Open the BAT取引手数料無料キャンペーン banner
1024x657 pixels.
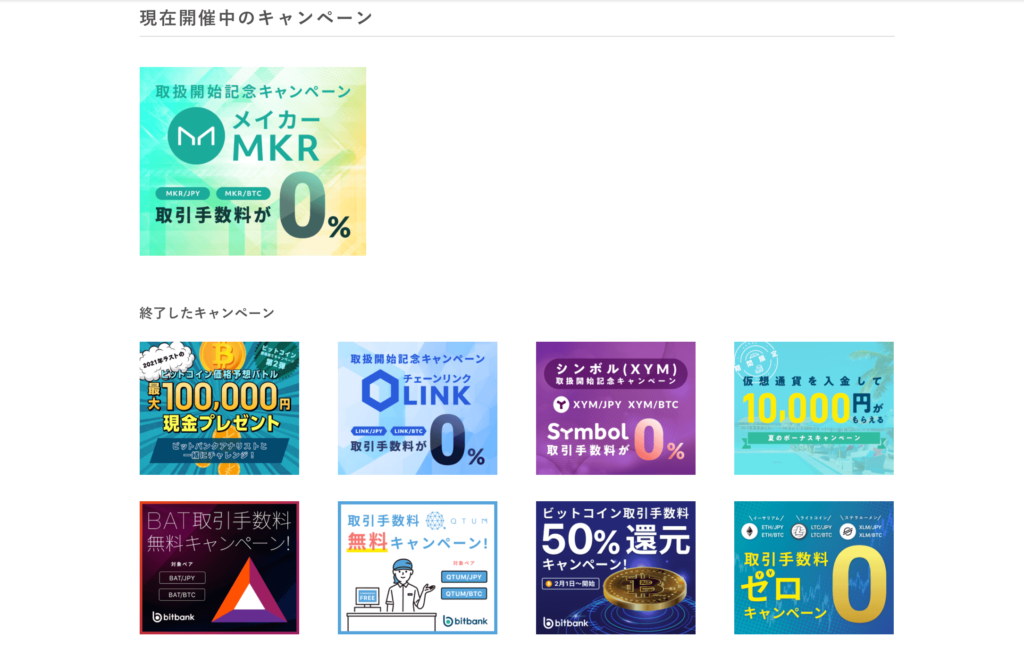coord(219,568)
